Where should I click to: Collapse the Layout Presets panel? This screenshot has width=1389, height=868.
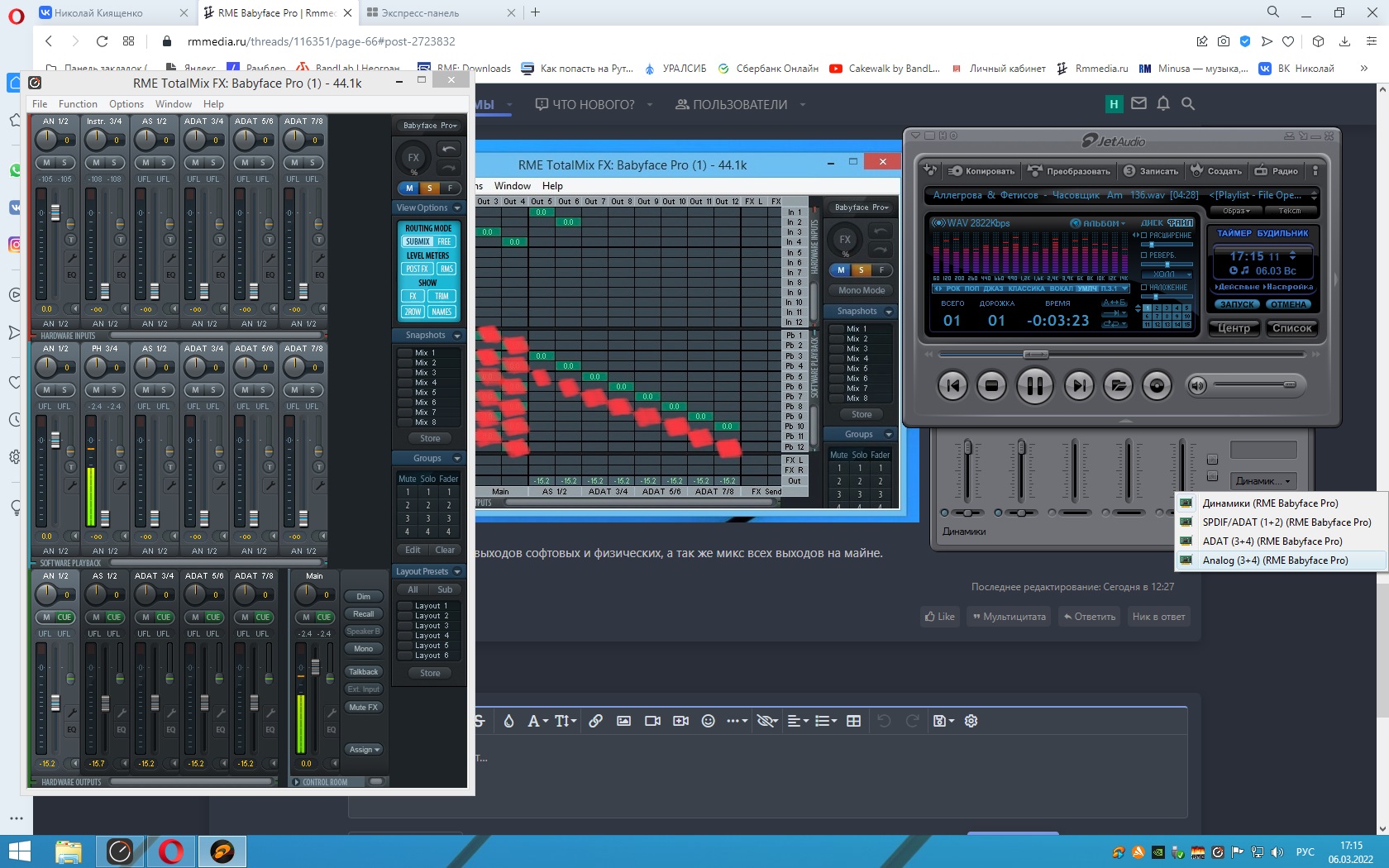(457, 572)
